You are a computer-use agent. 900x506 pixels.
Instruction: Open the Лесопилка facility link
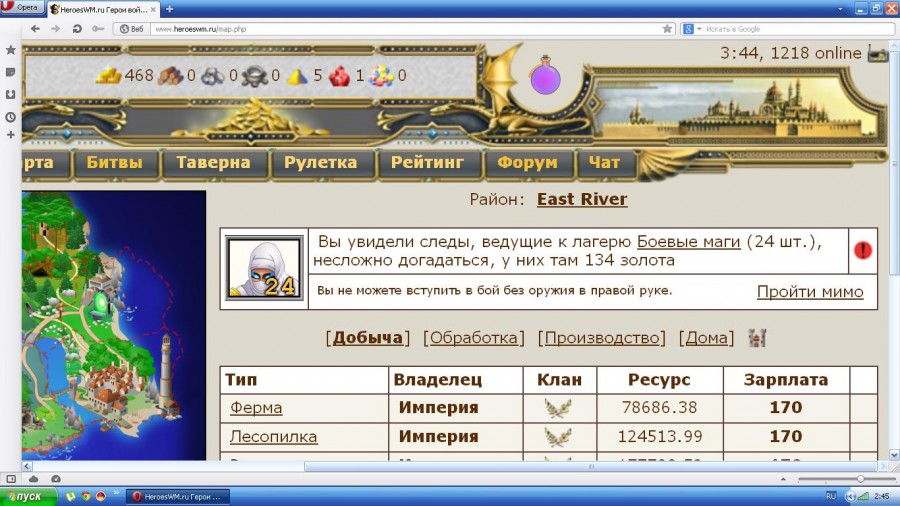tap(273, 437)
